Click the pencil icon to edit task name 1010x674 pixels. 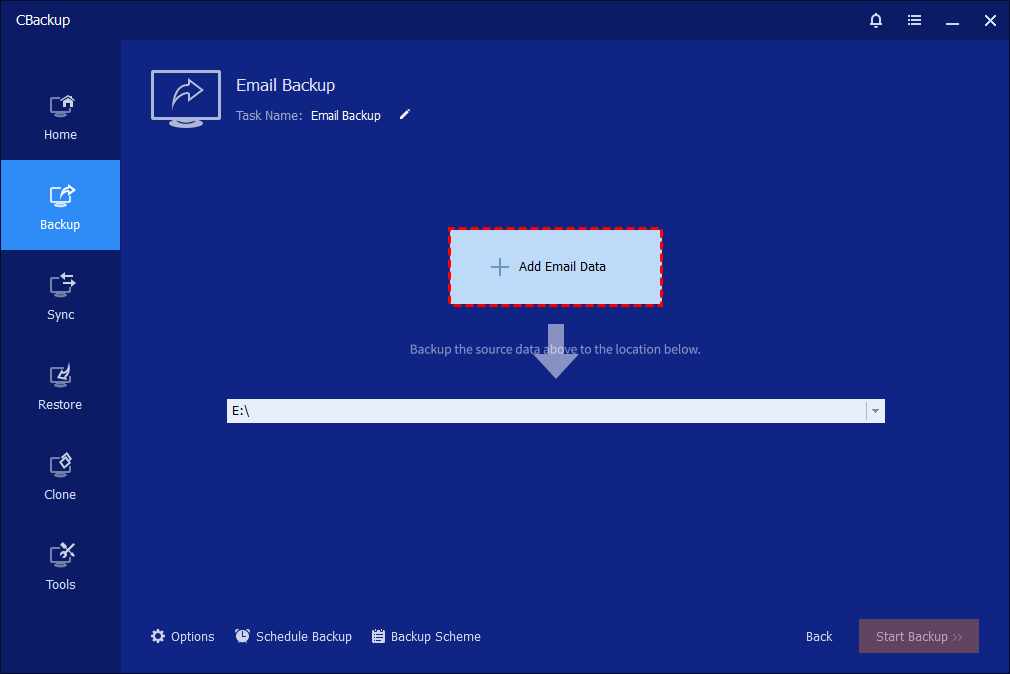(x=405, y=115)
